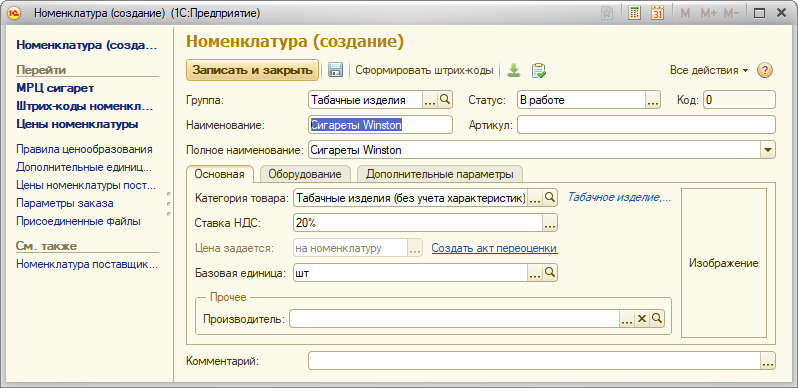The width and height of the screenshot is (798, 388).
Task: Open the Все действия dropdown menu
Action: tap(709, 70)
